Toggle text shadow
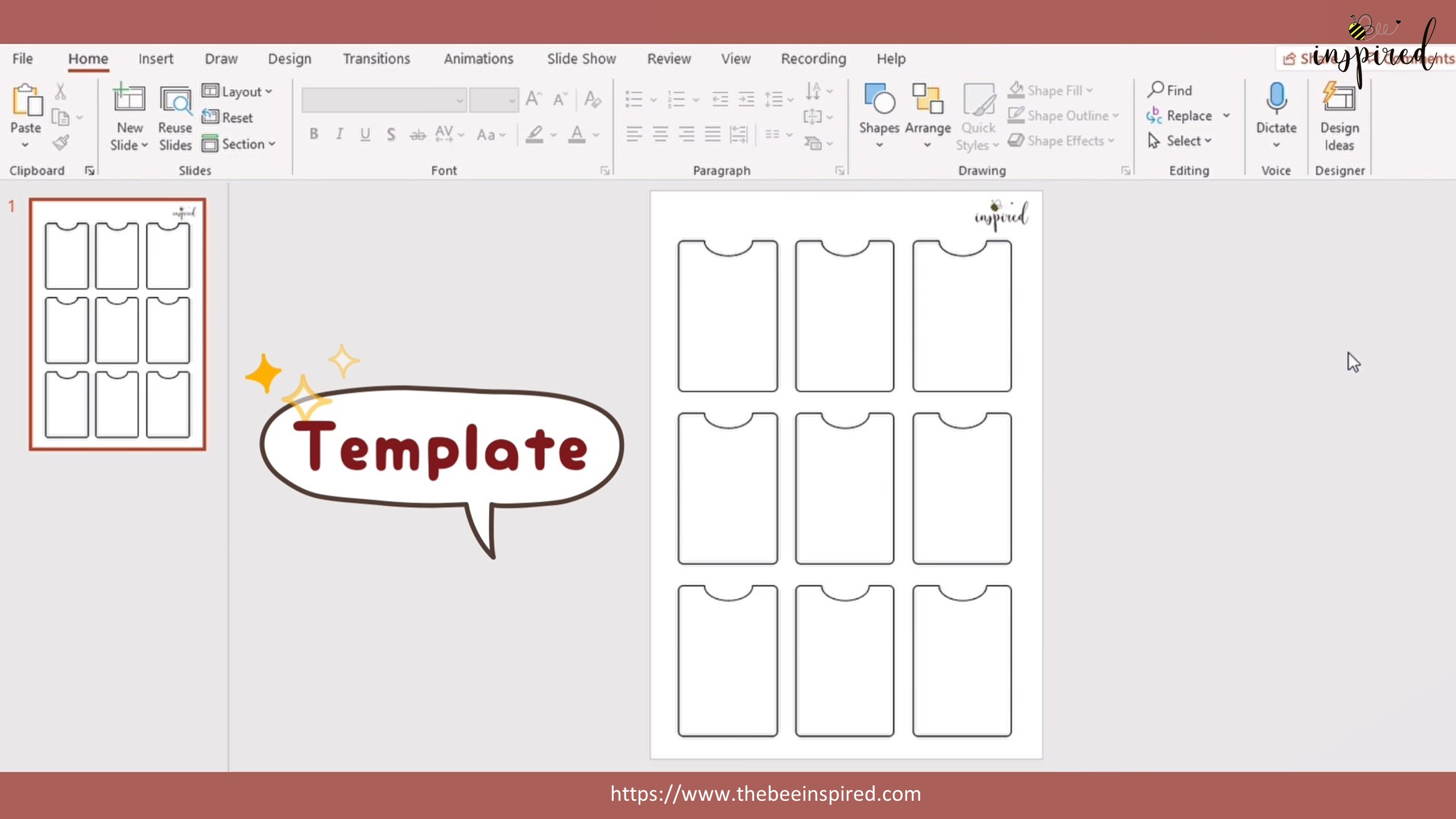 (391, 134)
